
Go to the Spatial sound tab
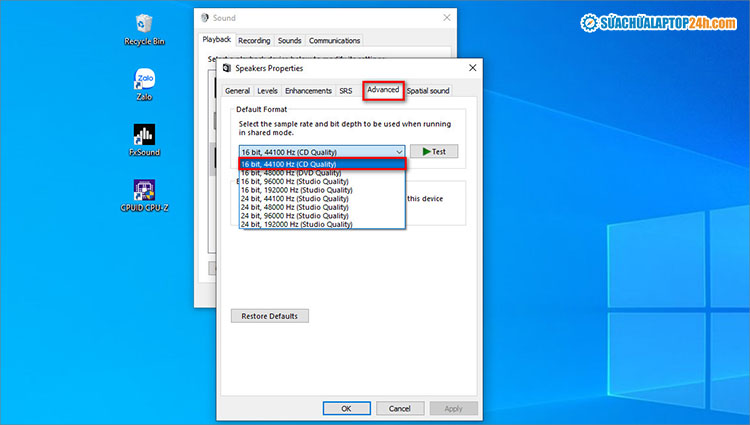click(x=428, y=91)
